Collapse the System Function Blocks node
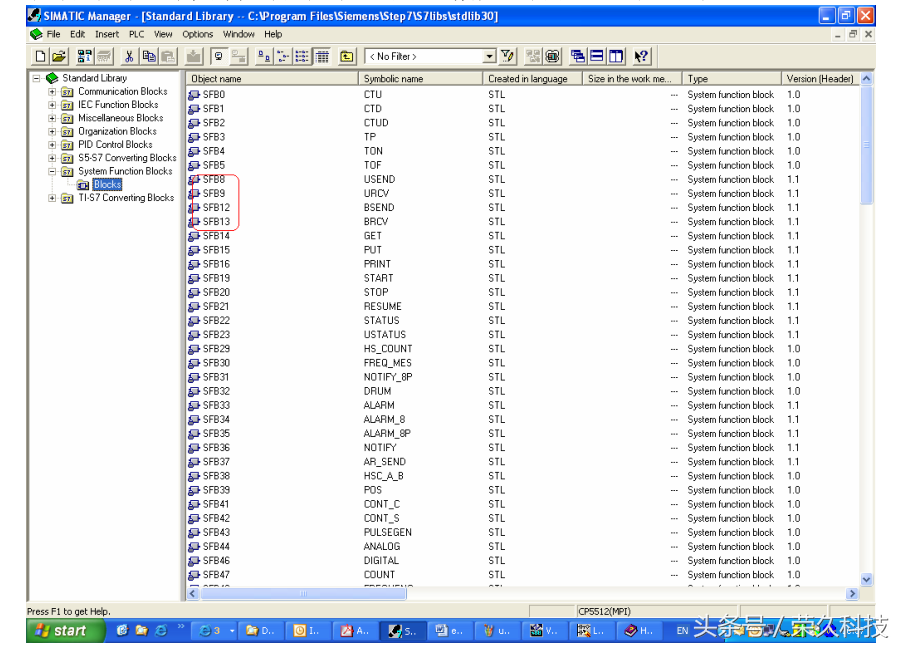The width and height of the screenshot is (904, 648). click(x=52, y=172)
